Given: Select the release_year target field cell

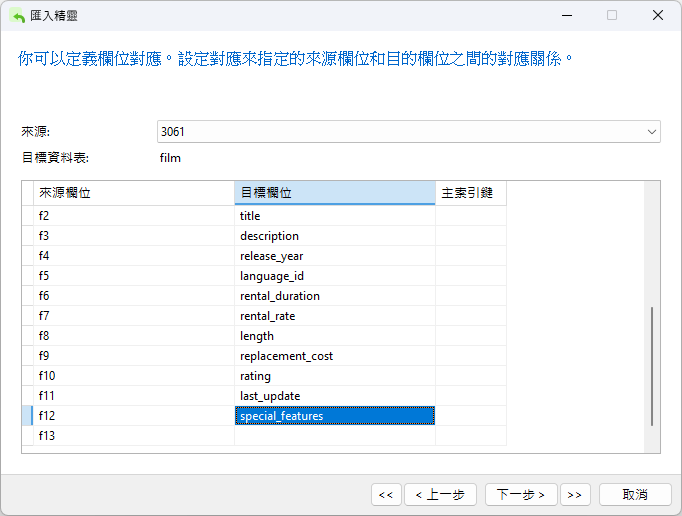Looking at the screenshot, I should tap(334, 256).
